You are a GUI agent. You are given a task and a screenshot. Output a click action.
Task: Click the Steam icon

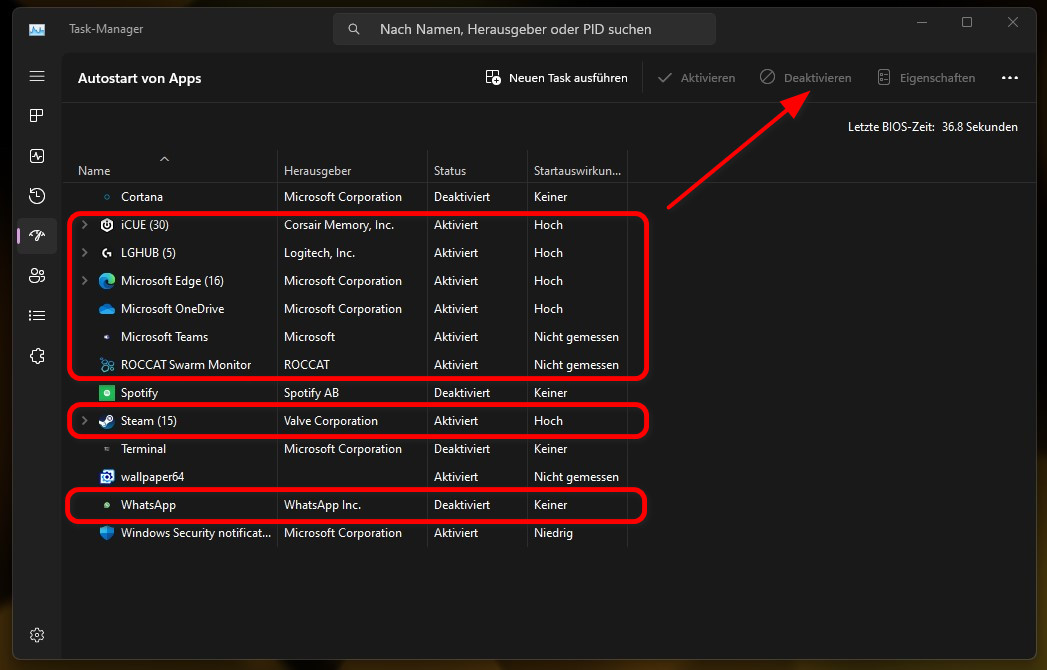pyautogui.click(x=107, y=421)
